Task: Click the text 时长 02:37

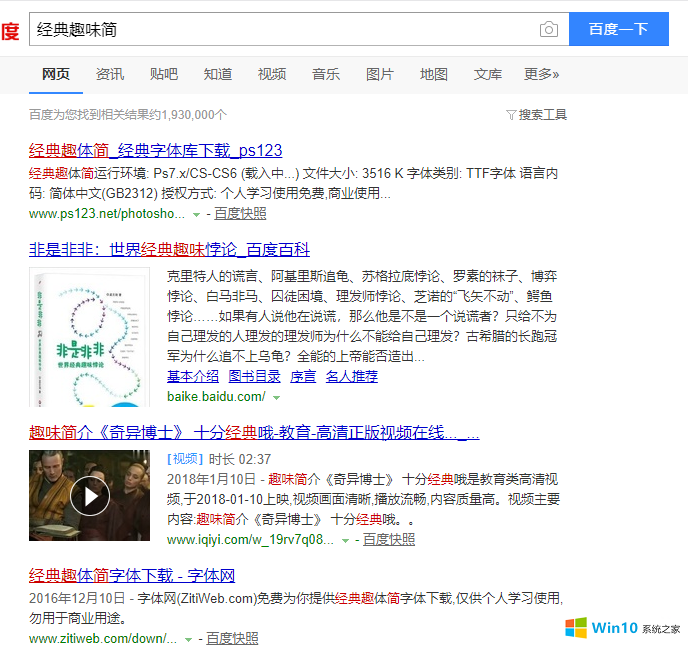Action: pos(240,459)
